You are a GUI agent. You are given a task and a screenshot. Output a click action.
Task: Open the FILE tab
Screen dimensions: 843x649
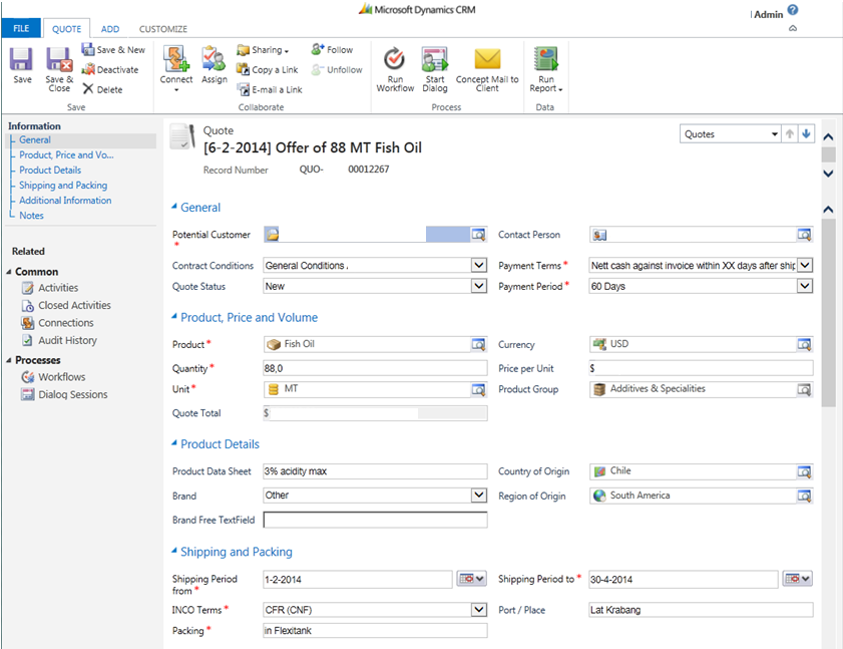(x=21, y=29)
